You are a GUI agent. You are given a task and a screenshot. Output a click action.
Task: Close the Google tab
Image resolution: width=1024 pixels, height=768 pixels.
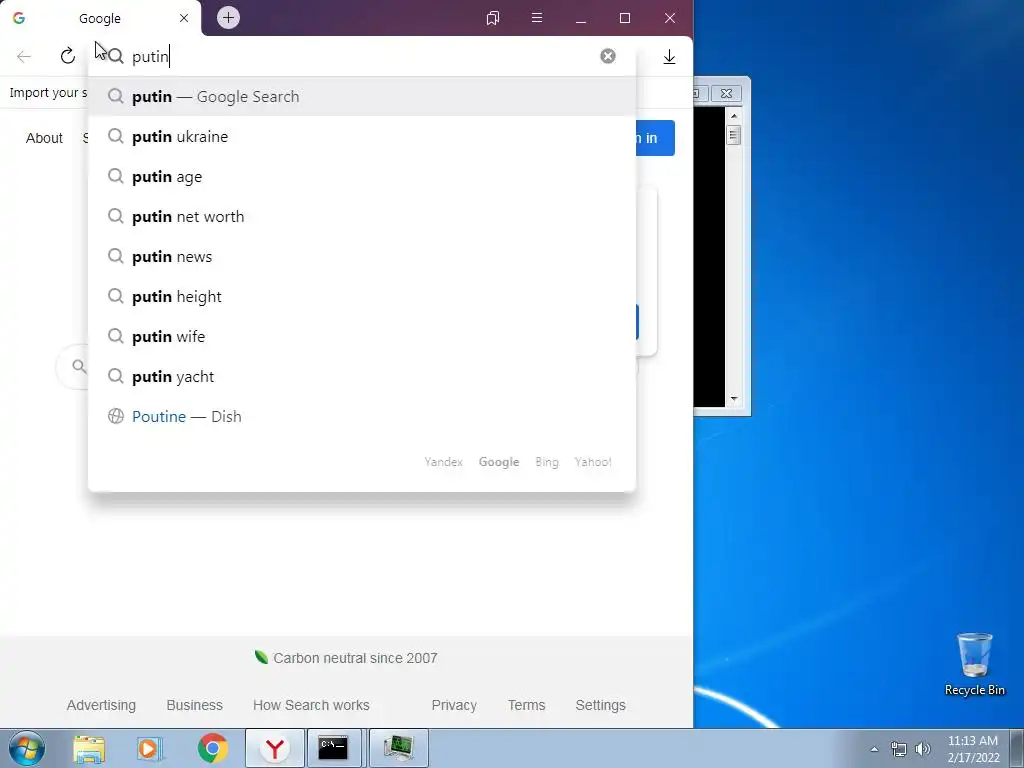click(184, 18)
